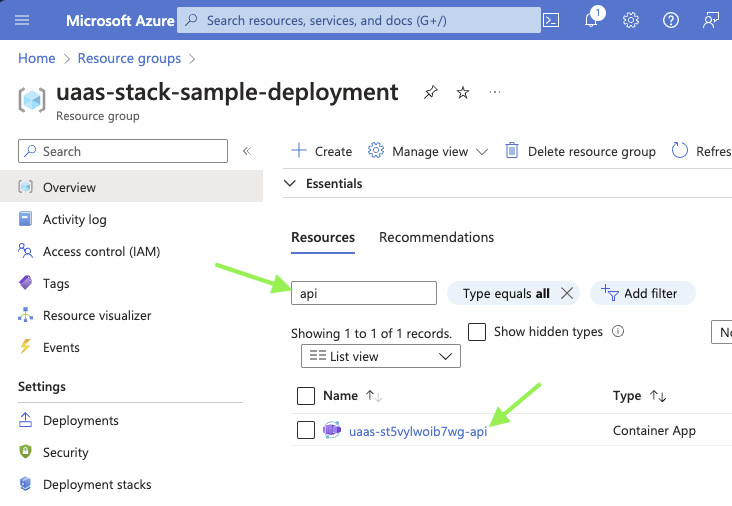Open portal settings gear
732x506 pixels.
(x=631, y=20)
